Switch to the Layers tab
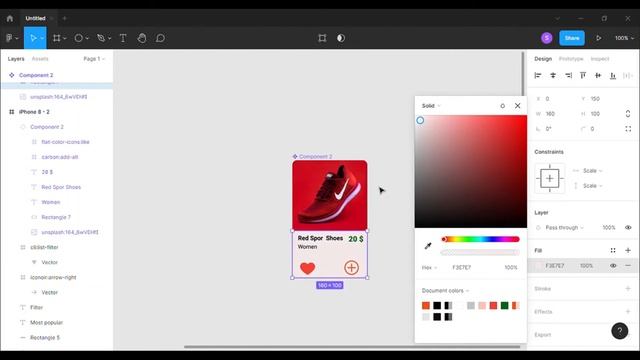 [16, 59]
